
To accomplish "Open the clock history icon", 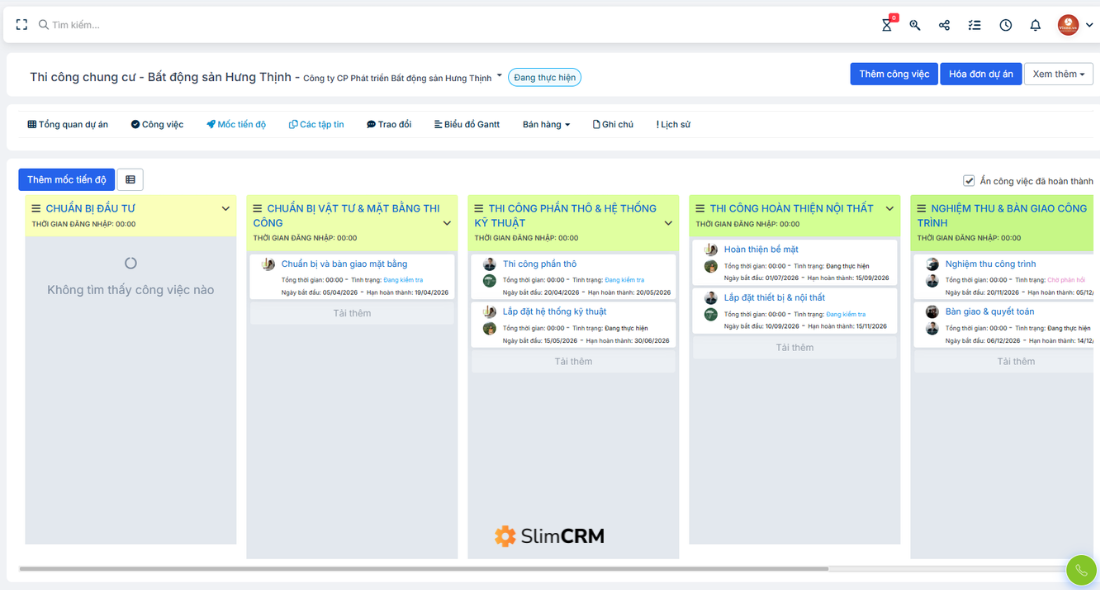I will coord(1005,25).
